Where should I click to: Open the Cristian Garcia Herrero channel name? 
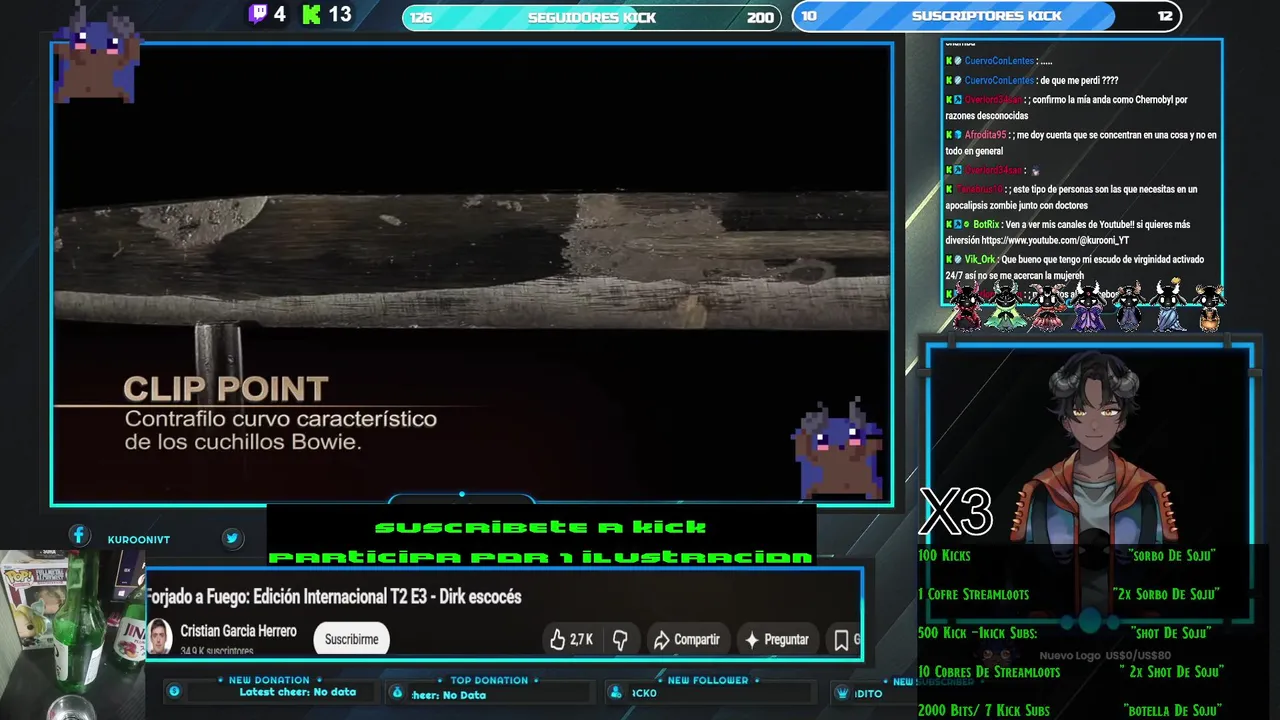coord(238,631)
